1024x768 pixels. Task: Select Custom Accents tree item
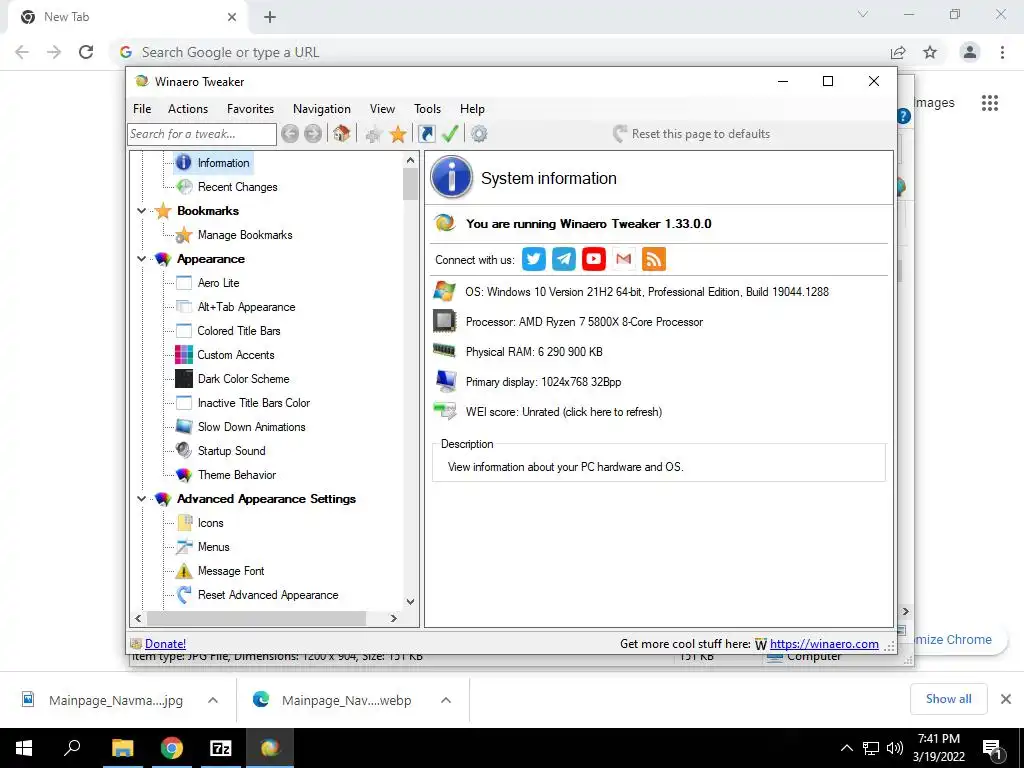(x=236, y=355)
